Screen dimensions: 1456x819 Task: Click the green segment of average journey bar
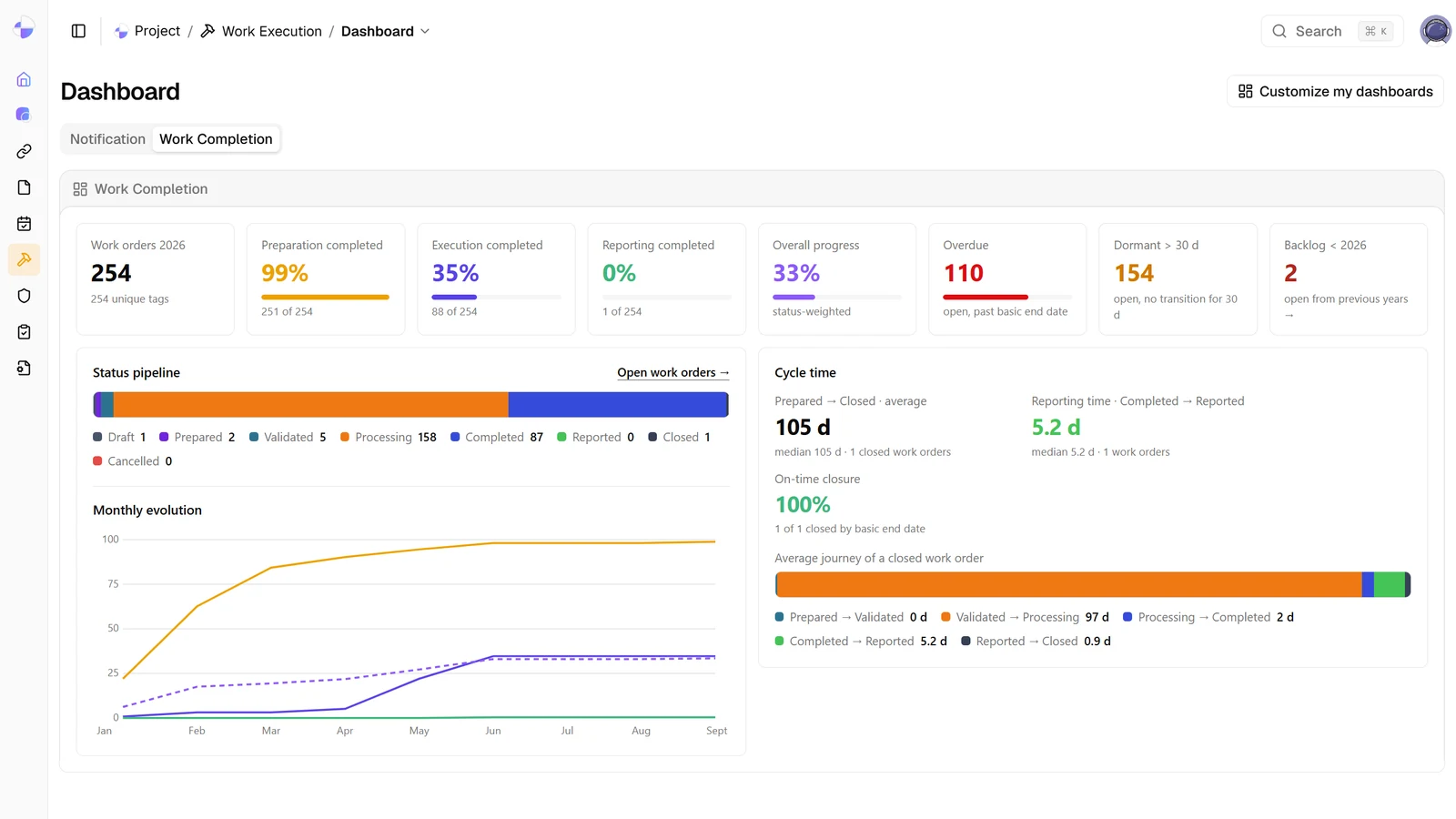[1390, 584]
